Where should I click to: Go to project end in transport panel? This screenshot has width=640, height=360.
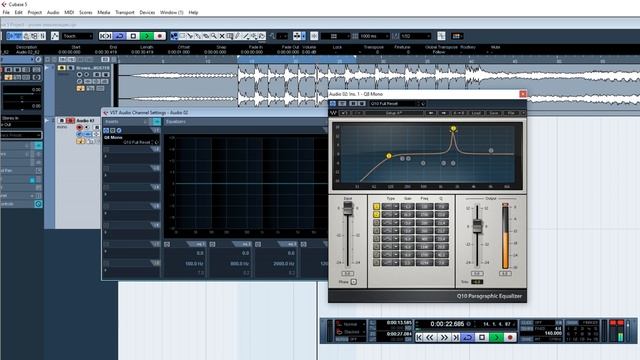coord(456,338)
